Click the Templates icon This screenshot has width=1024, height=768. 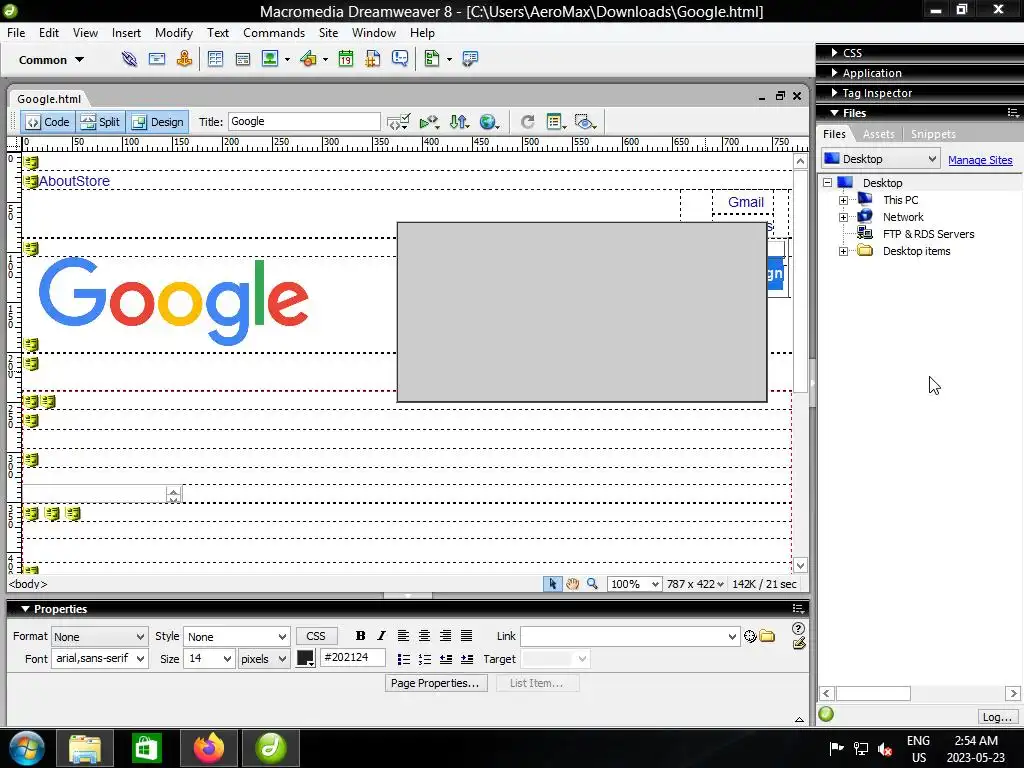pyautogui.click(x=432, y=59)
